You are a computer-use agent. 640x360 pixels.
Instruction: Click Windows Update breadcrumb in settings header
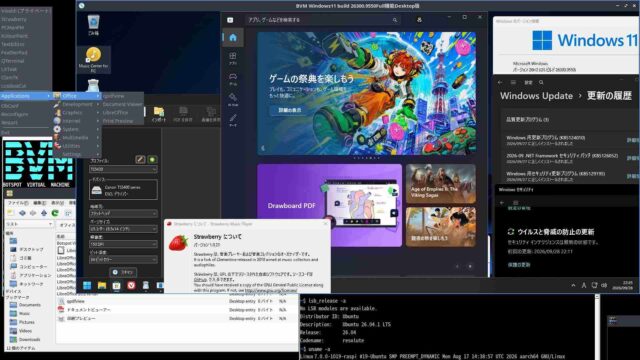pos(536,96)
